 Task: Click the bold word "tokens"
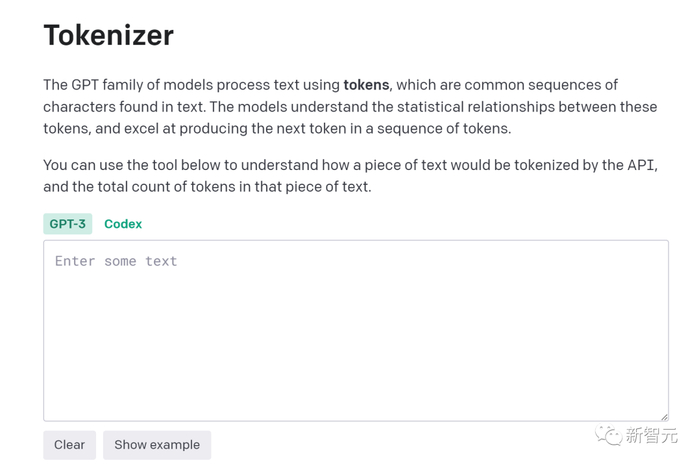coord(367,85)
